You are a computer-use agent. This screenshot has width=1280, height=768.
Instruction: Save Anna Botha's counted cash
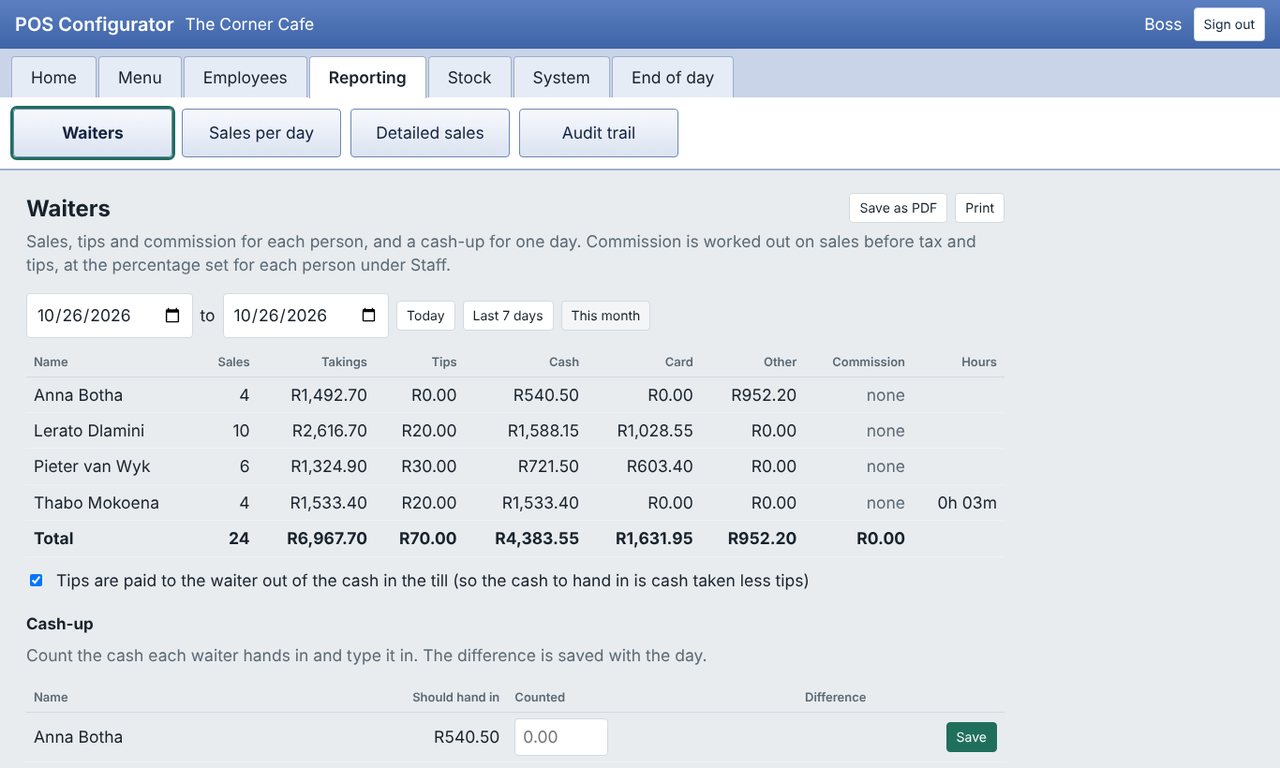[971, 737]
